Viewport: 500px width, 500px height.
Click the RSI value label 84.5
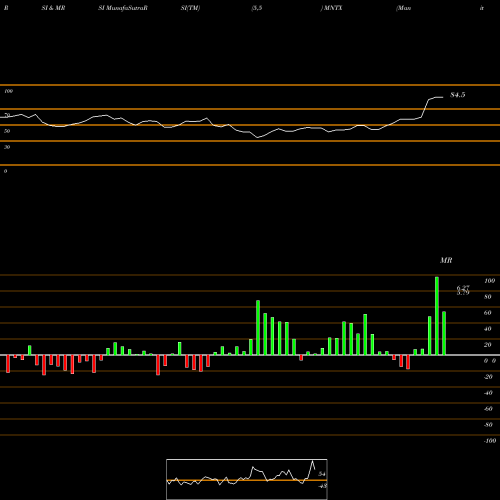[x=458, y=95]
